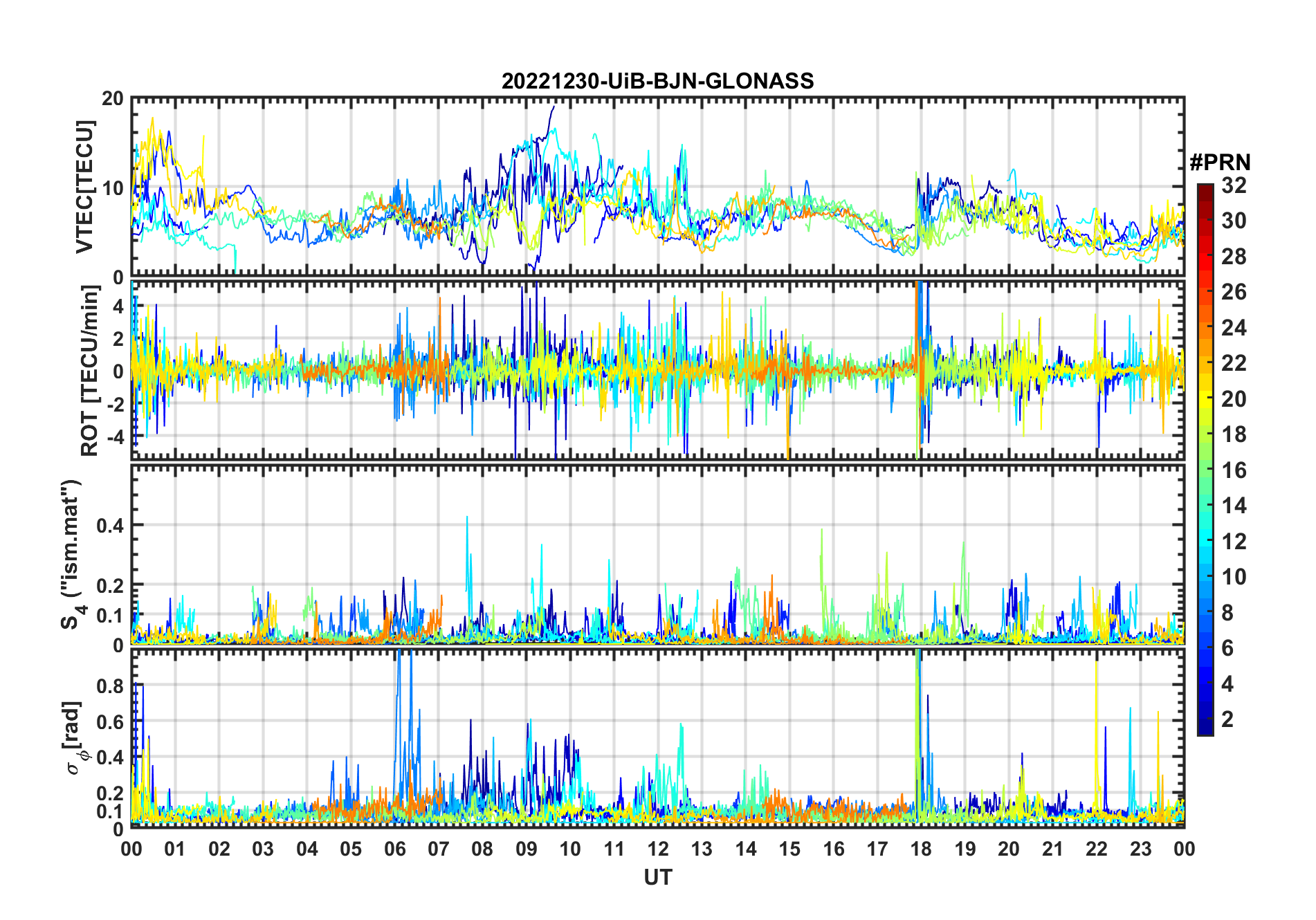Click the dark red top of the PRN colorbar
Viewport: 1316px width, 920px height.
pos(1205,192)
